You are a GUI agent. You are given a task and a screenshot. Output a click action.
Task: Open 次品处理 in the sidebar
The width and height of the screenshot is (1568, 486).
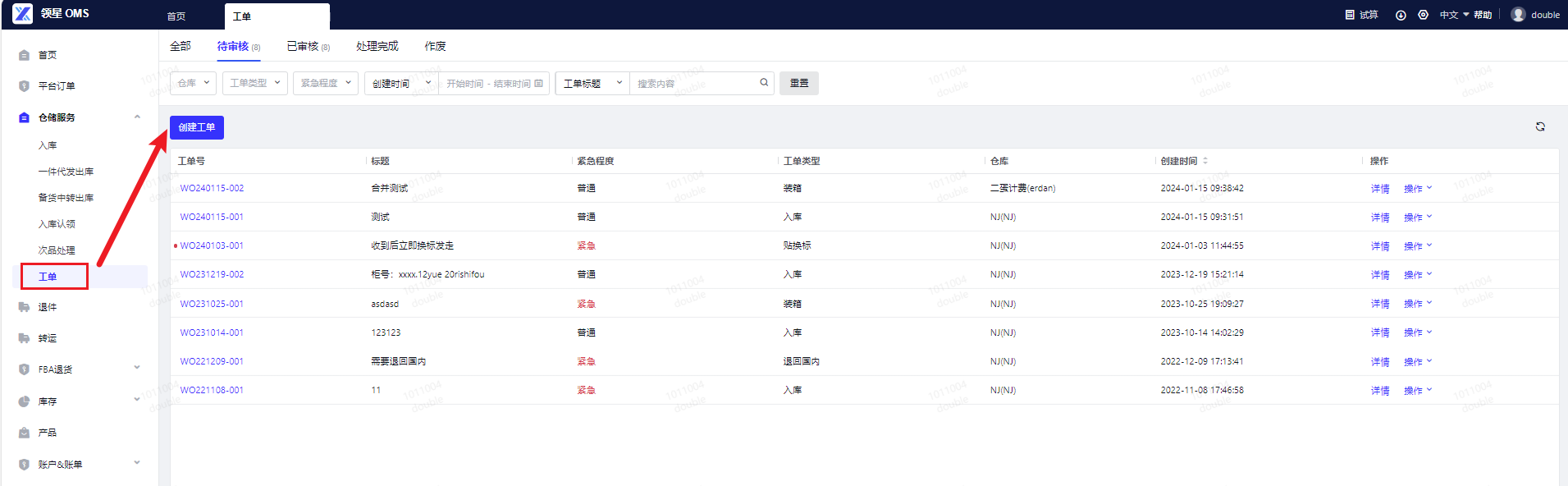(x=57, y=250)
